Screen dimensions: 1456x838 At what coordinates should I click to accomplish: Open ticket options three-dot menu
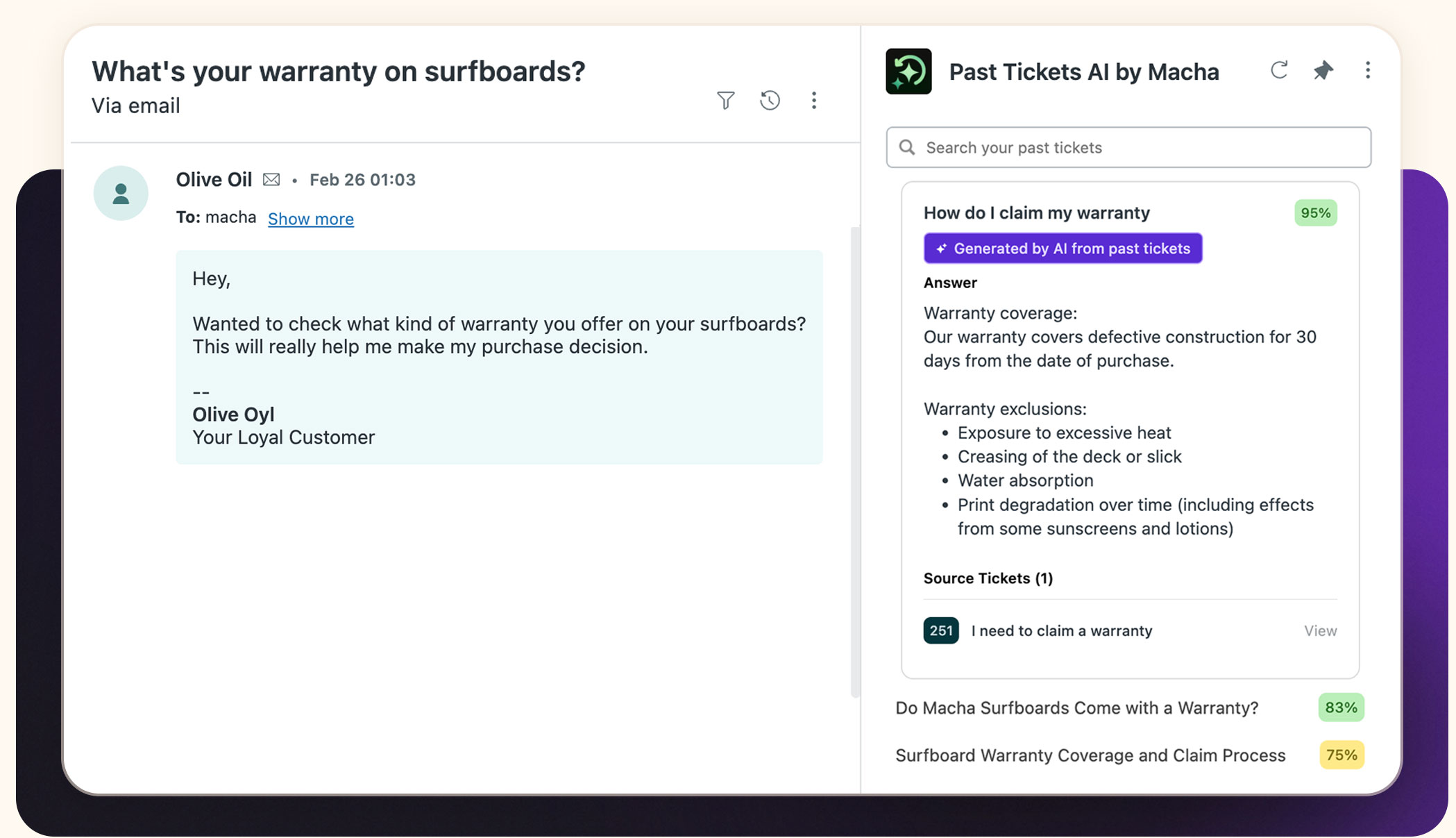[813, 101]
